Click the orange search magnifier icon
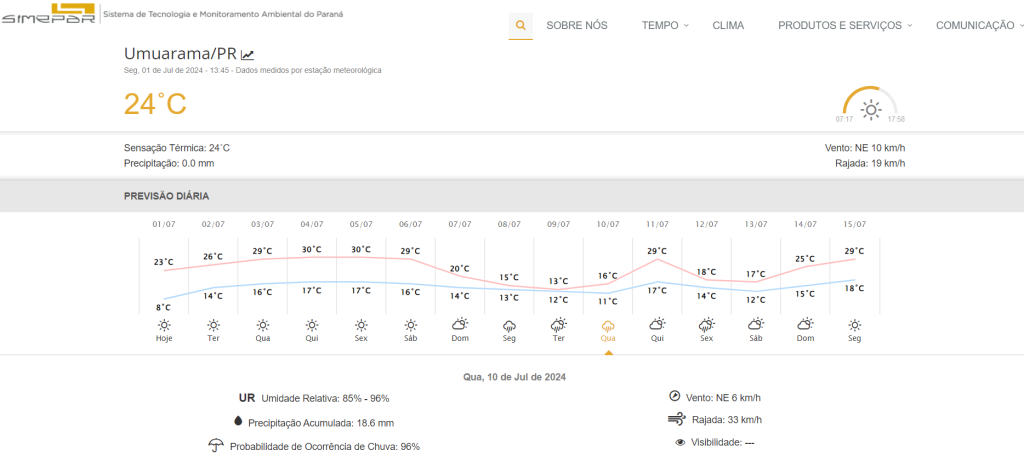Image resolution: width=1024 pixels, height=467 pixels. coord(520,26)
